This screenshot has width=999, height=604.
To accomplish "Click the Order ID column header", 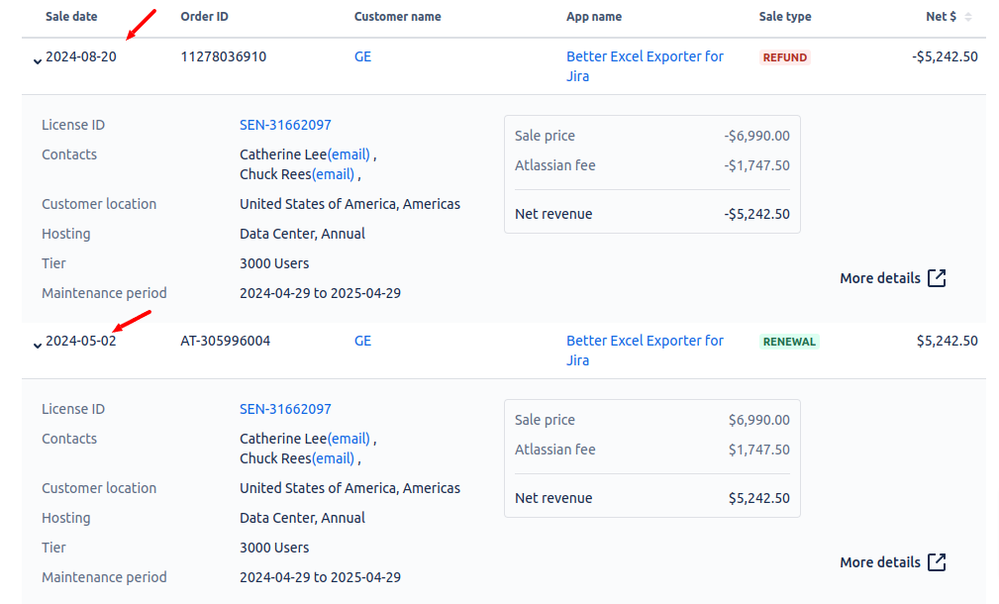I will (x=204, y=17).
